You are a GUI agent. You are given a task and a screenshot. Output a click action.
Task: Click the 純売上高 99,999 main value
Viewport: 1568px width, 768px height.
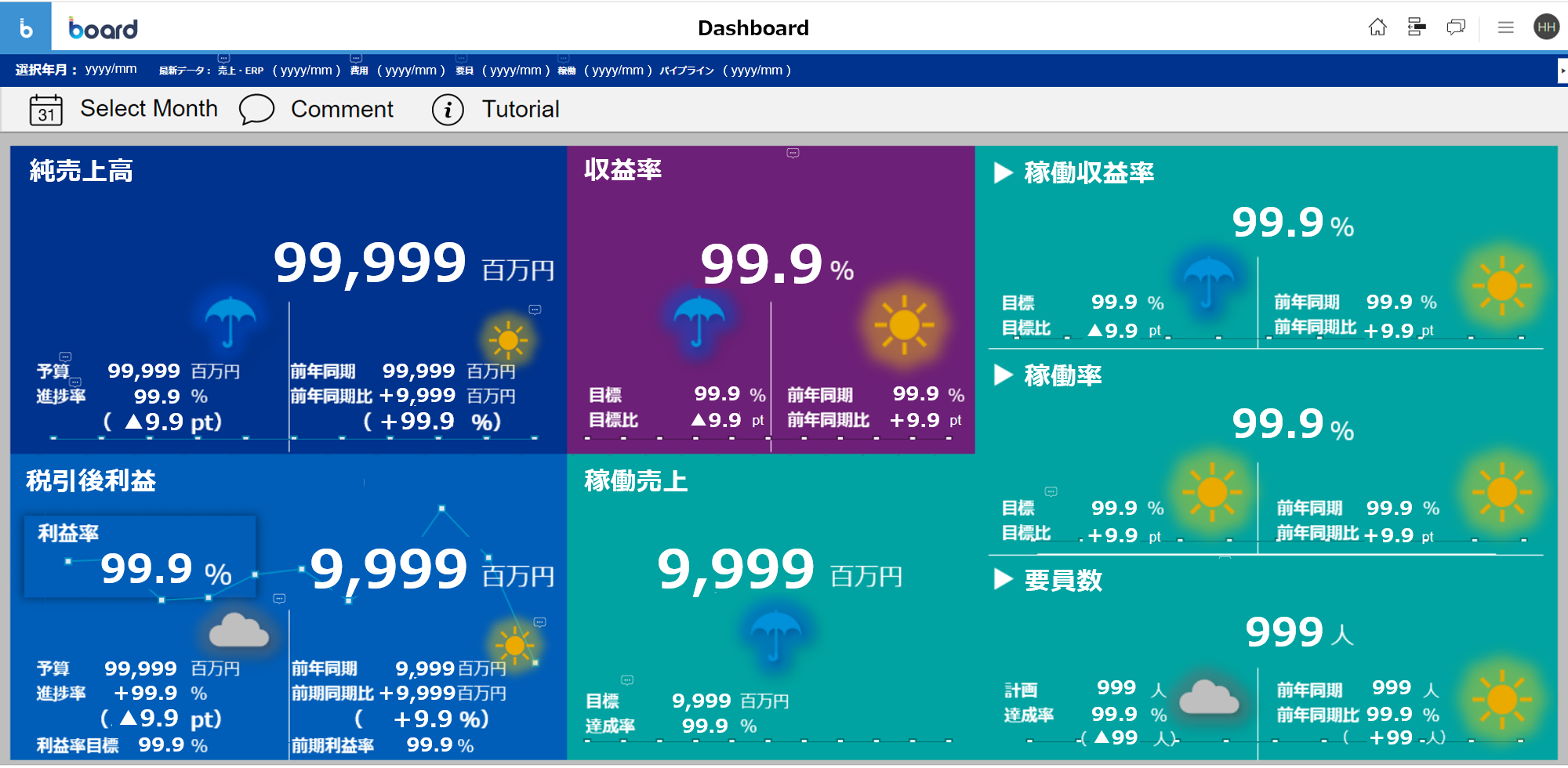point(369,263)
